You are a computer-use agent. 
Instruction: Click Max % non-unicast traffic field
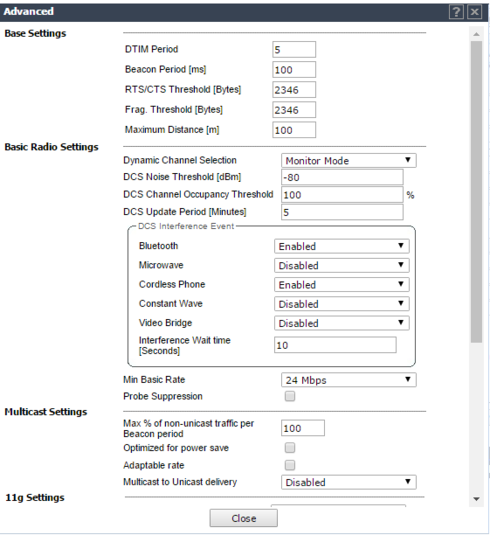click(x=303, y=428)
